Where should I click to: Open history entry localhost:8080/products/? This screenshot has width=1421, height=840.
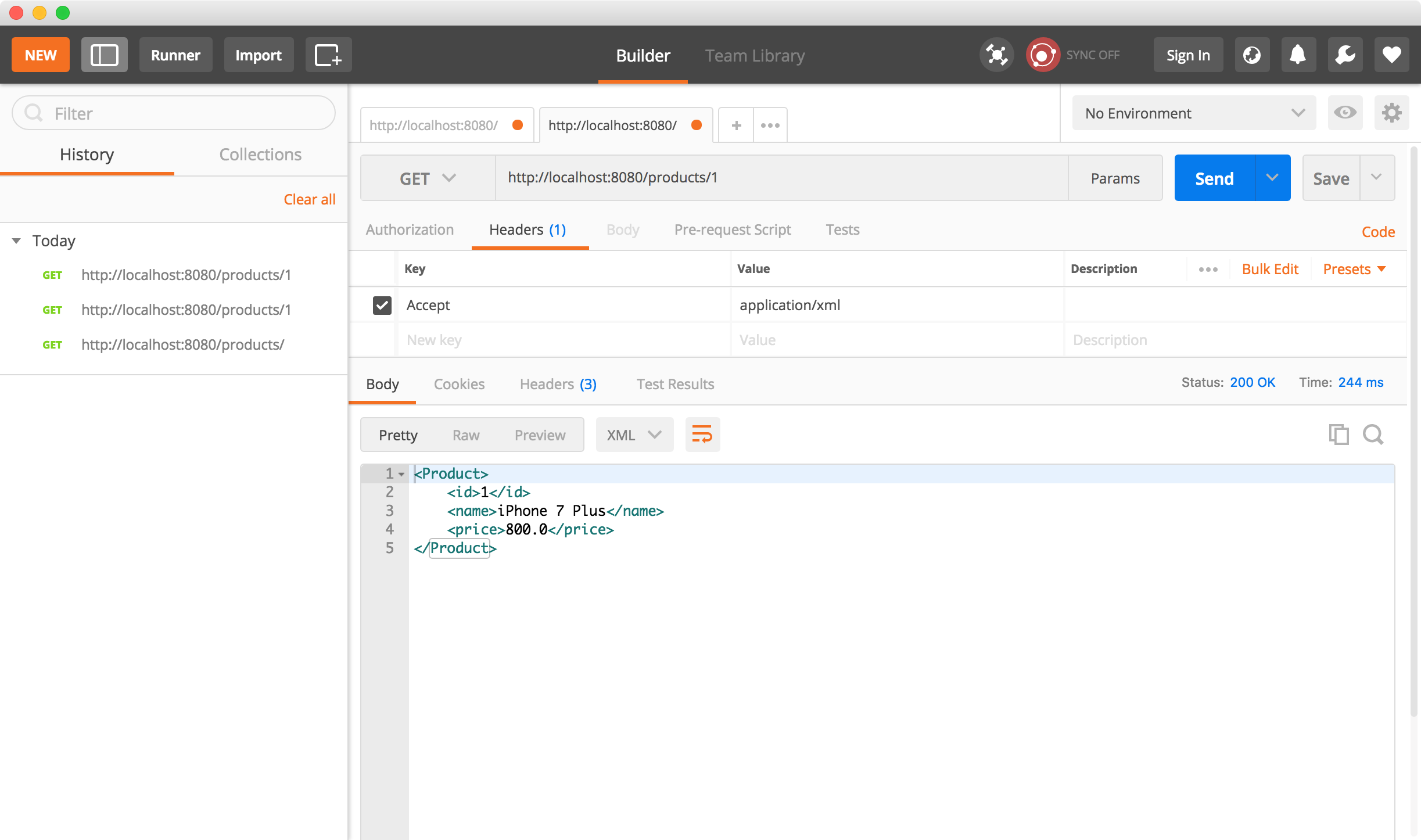click(x=182, y=344)
